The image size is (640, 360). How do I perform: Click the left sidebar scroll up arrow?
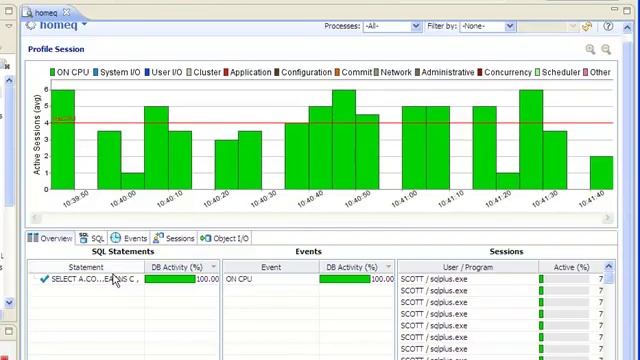[x=9, y=80]
